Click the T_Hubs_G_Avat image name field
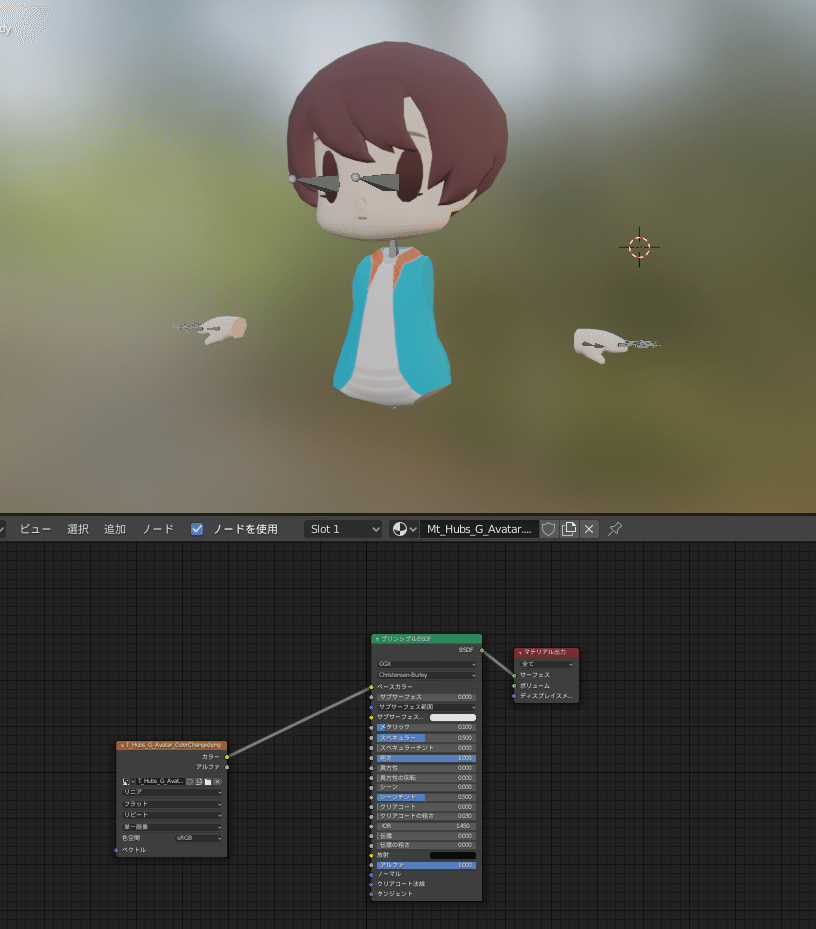This screenshot has height=929, width=816. point(160,781)
